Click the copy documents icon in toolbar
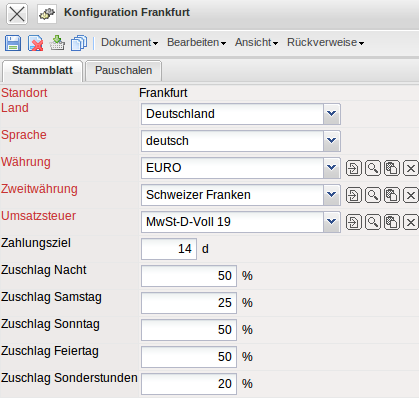The width and height of the screenshot is (419, 399). click(79, 43)
